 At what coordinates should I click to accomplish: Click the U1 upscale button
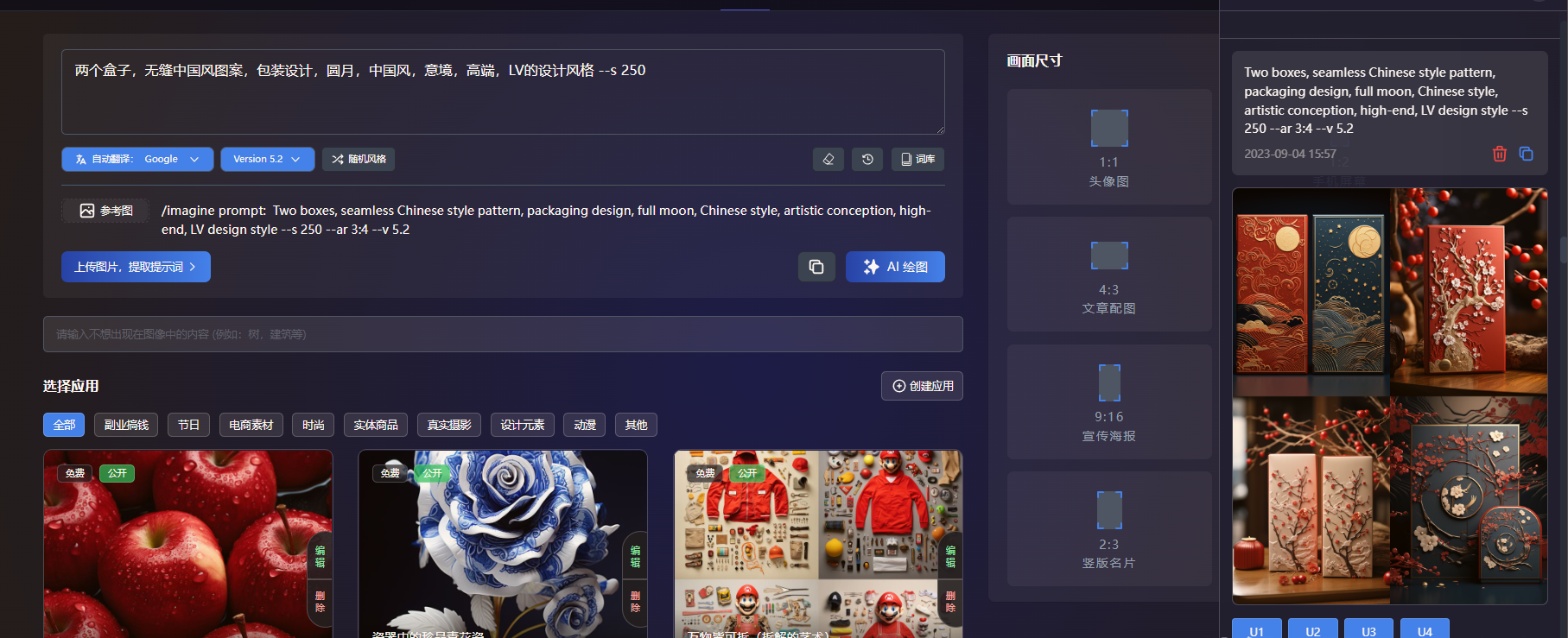(x=1256, y=630)
